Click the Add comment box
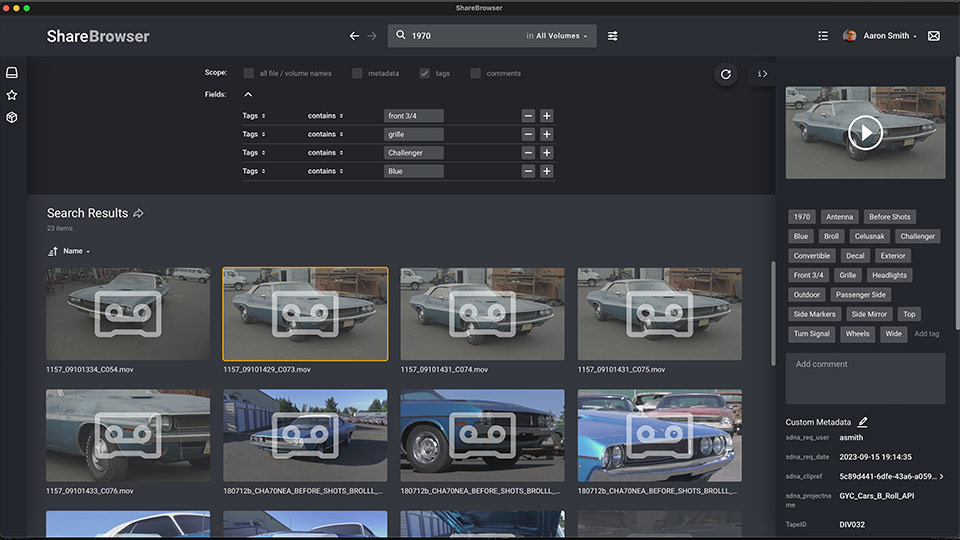The width and height of the screenshot is (960, 540). (x=865, y=378)
